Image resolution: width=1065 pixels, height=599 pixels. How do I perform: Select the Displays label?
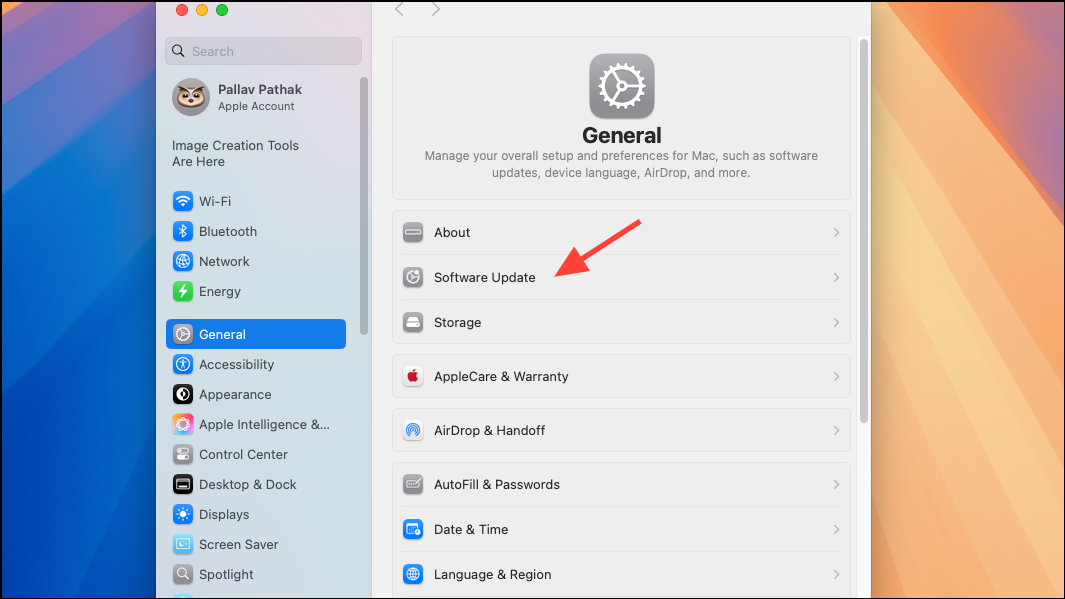point(224,514)
